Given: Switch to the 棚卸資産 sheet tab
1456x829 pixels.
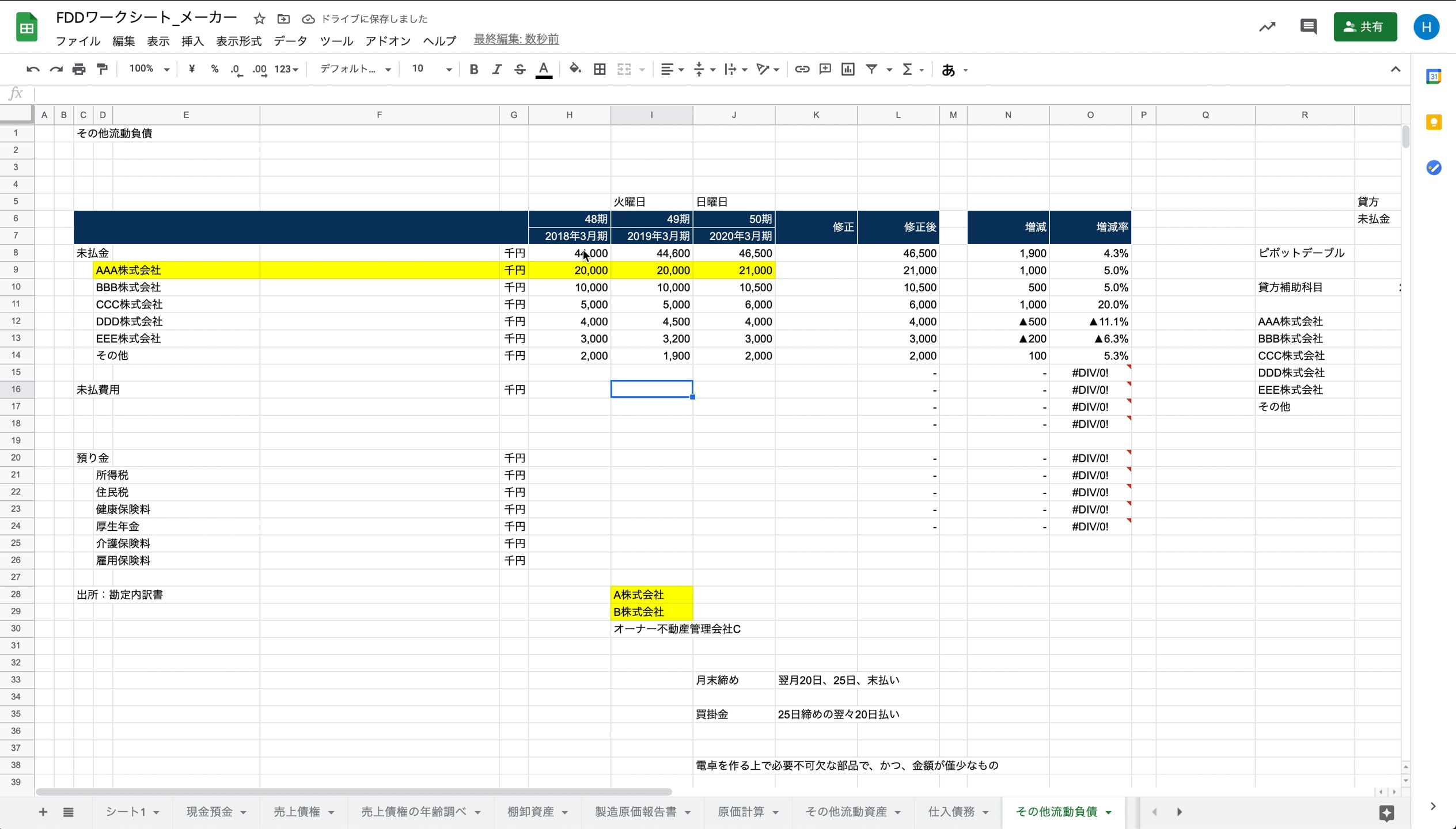Looking at the screenshot, I should tap(530, 812).
